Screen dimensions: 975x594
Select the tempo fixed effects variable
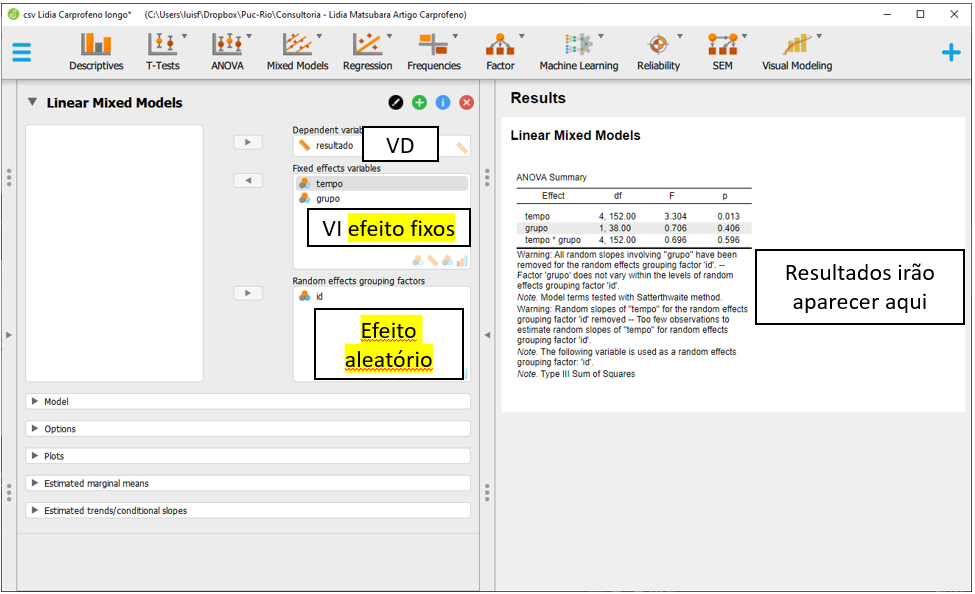point(329,184)
